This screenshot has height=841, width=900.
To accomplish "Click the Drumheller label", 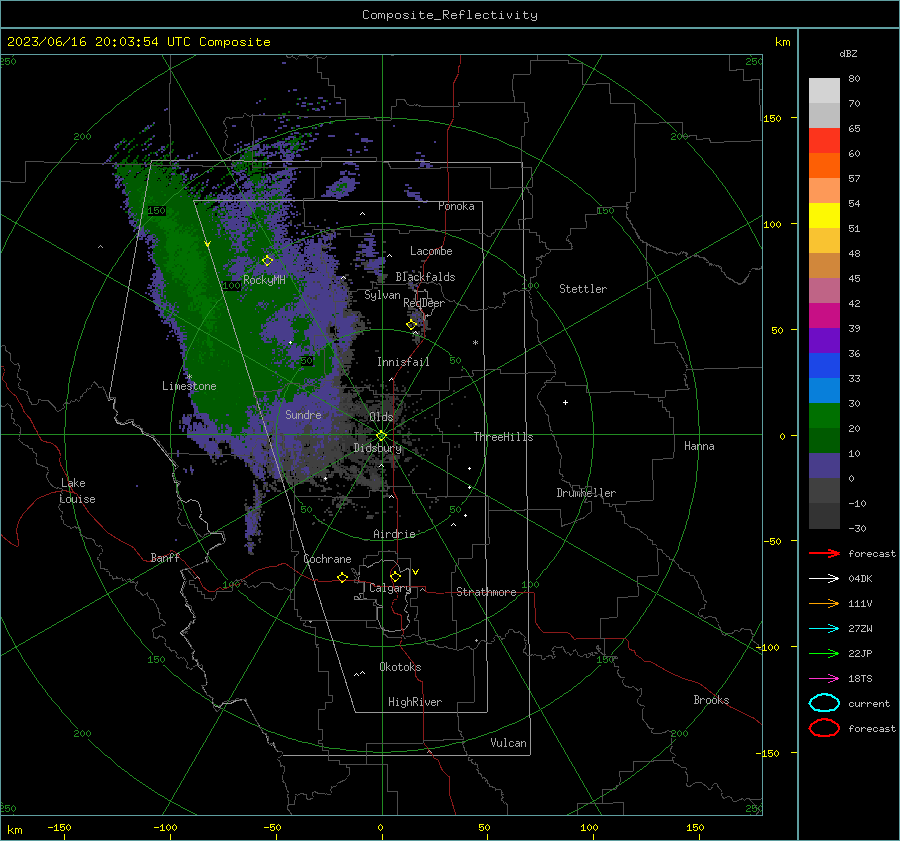I will click(x=586, y=493).
